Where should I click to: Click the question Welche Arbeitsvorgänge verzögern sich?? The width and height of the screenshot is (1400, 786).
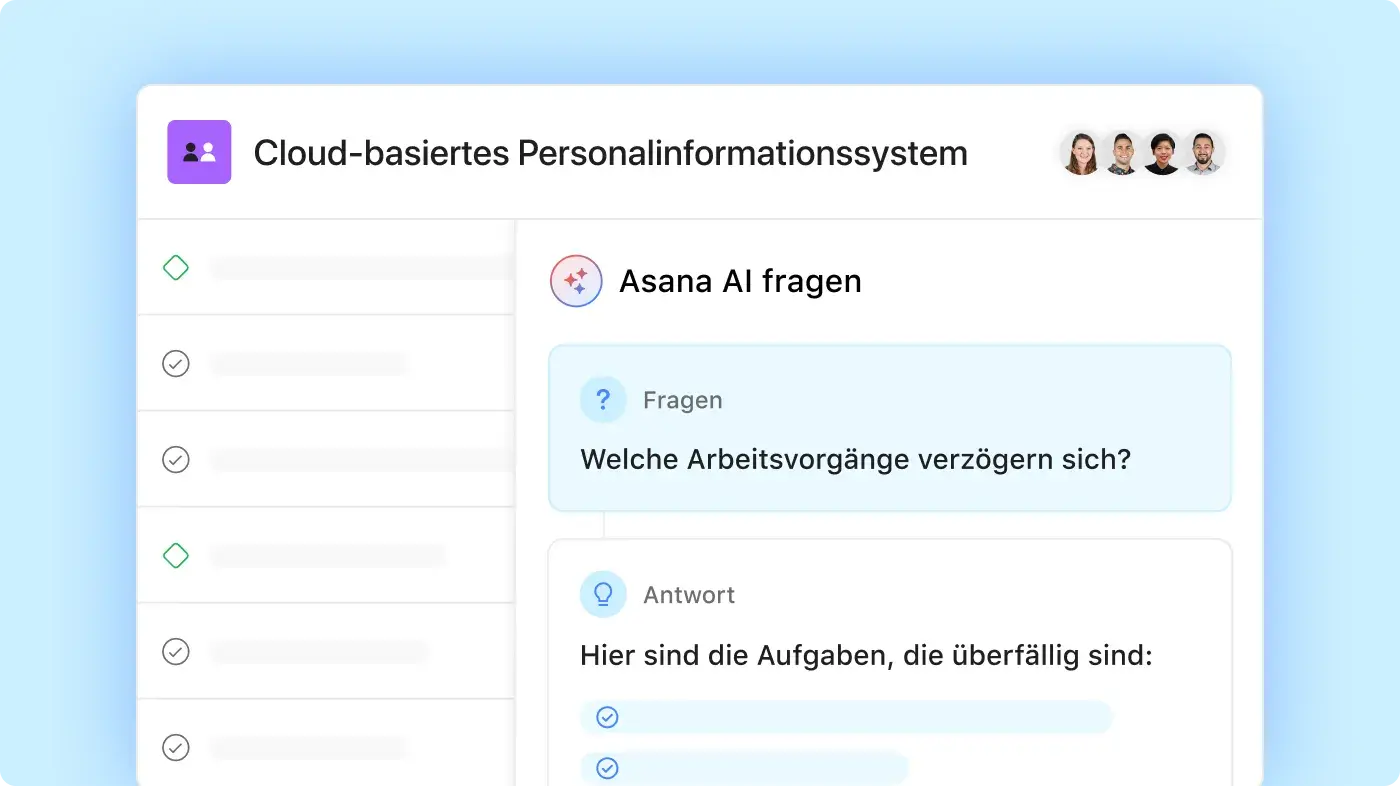point(856,460)
